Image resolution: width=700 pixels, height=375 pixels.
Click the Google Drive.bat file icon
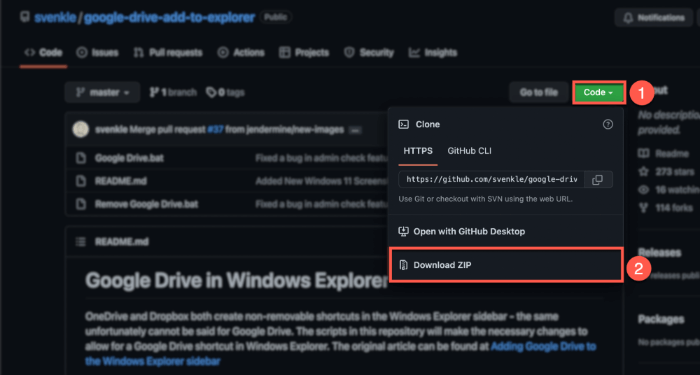[80, 158]
